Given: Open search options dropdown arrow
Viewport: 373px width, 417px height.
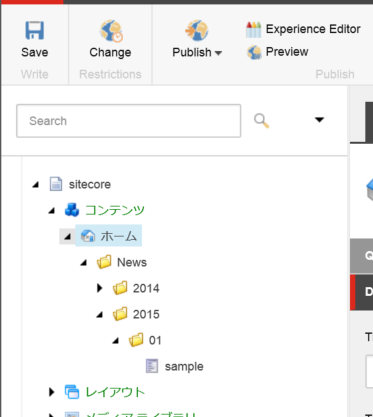Looking at the screenshot, I should [x=319, y=120].
